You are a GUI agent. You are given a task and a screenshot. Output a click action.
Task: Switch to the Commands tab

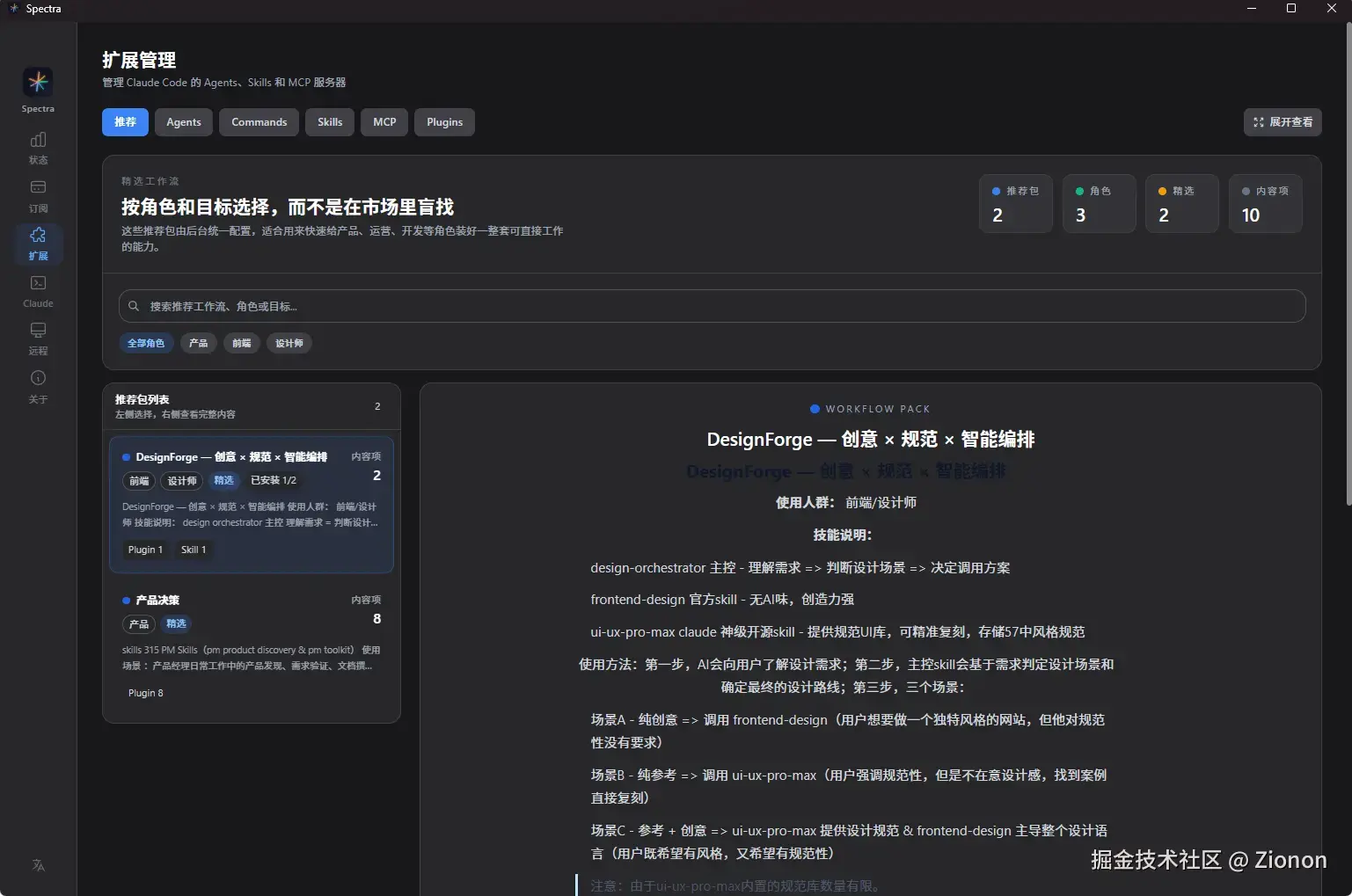click(259, 122)
